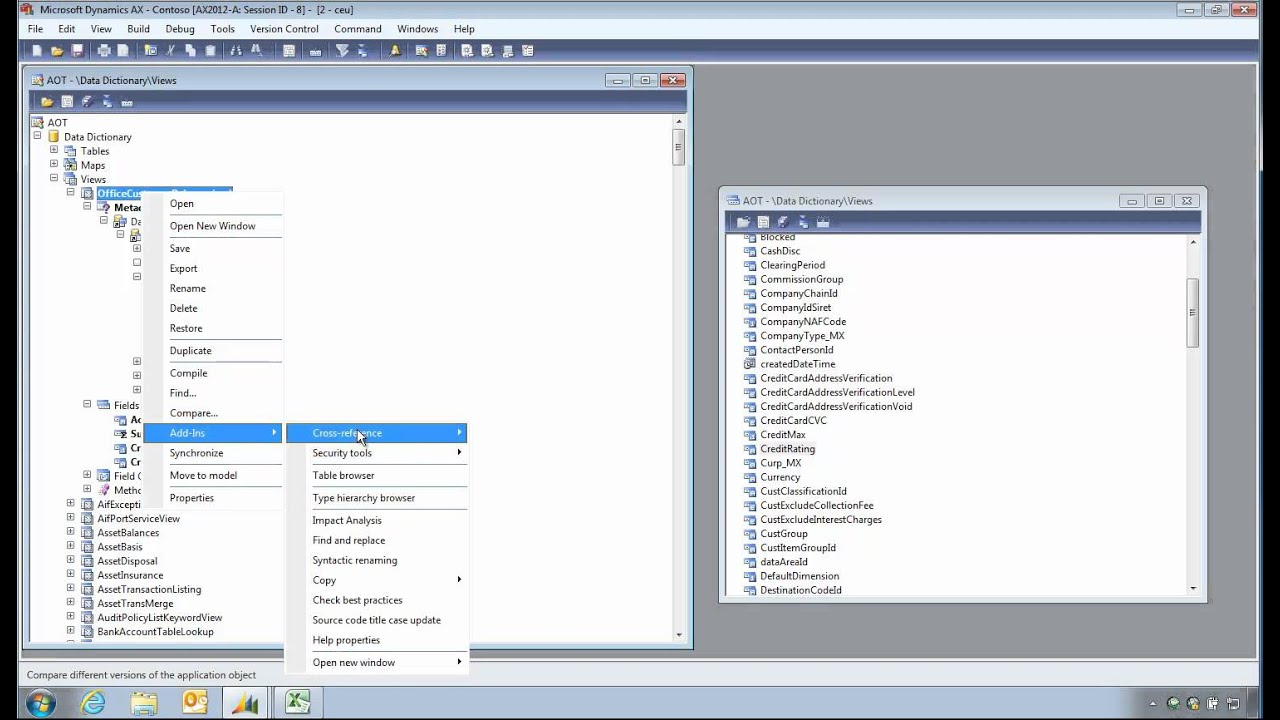This screenshot has height=720, width=1280.
Task: Open Outlook from the Windows taskbar
Action: (x=195, y=703)
